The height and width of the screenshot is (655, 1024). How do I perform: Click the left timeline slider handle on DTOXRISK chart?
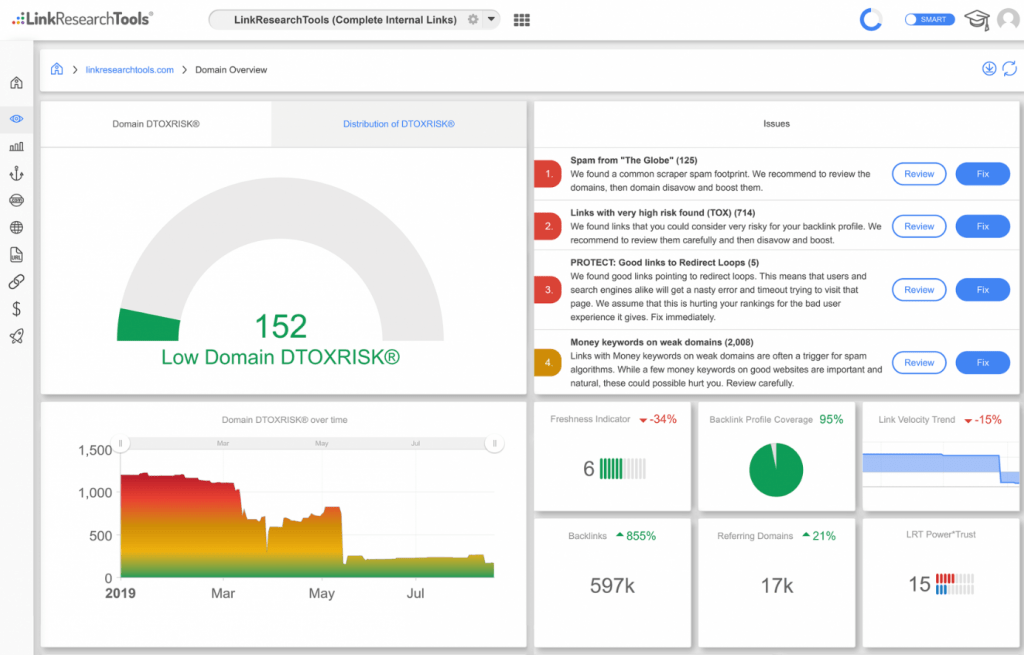point(120,443)
